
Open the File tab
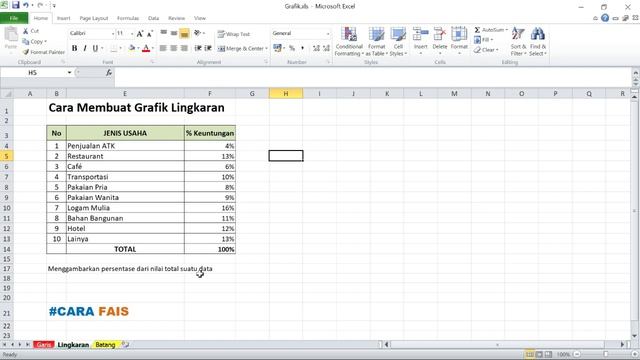click(14, 18)
